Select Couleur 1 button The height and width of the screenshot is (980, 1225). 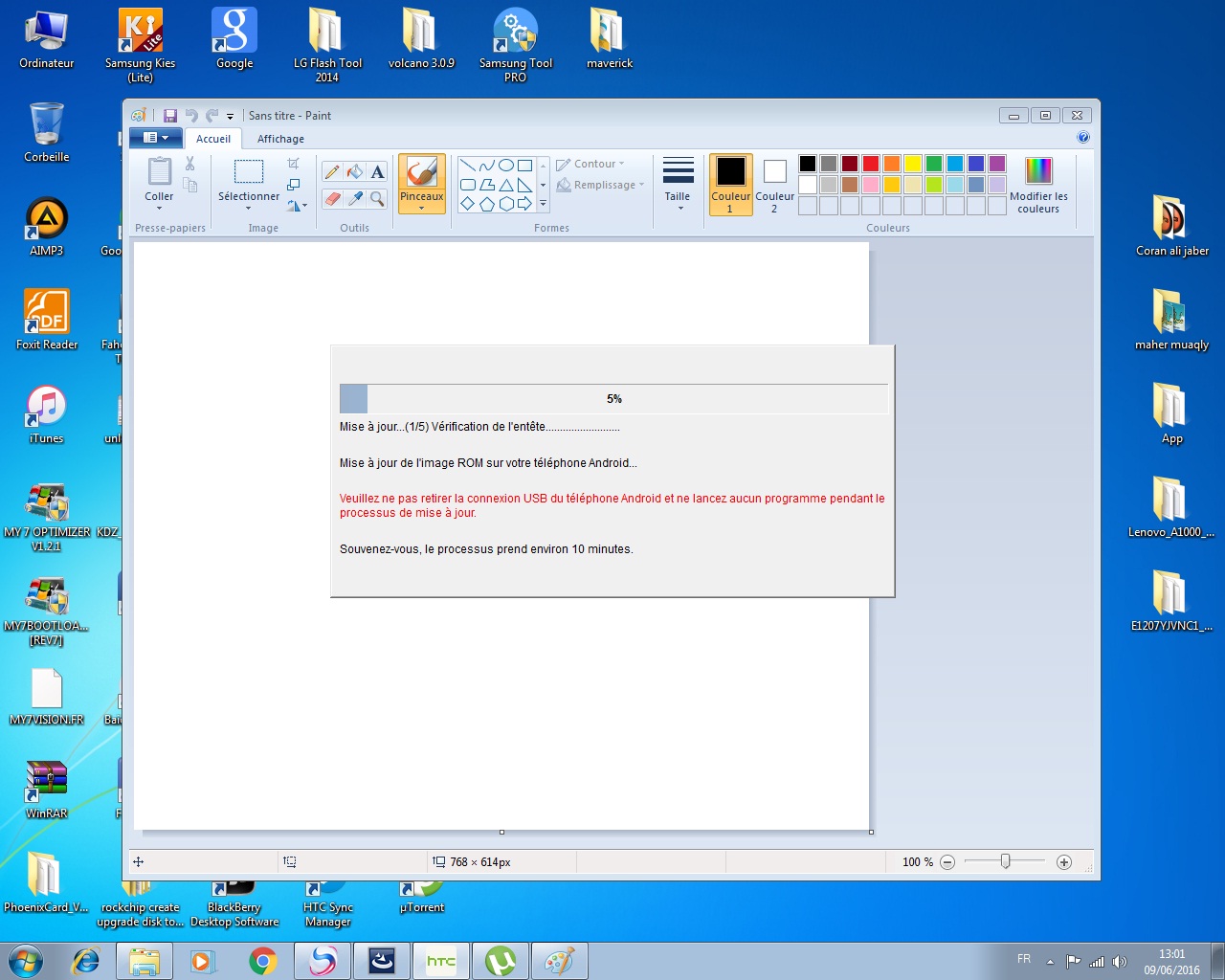click(x=731, y=185)
